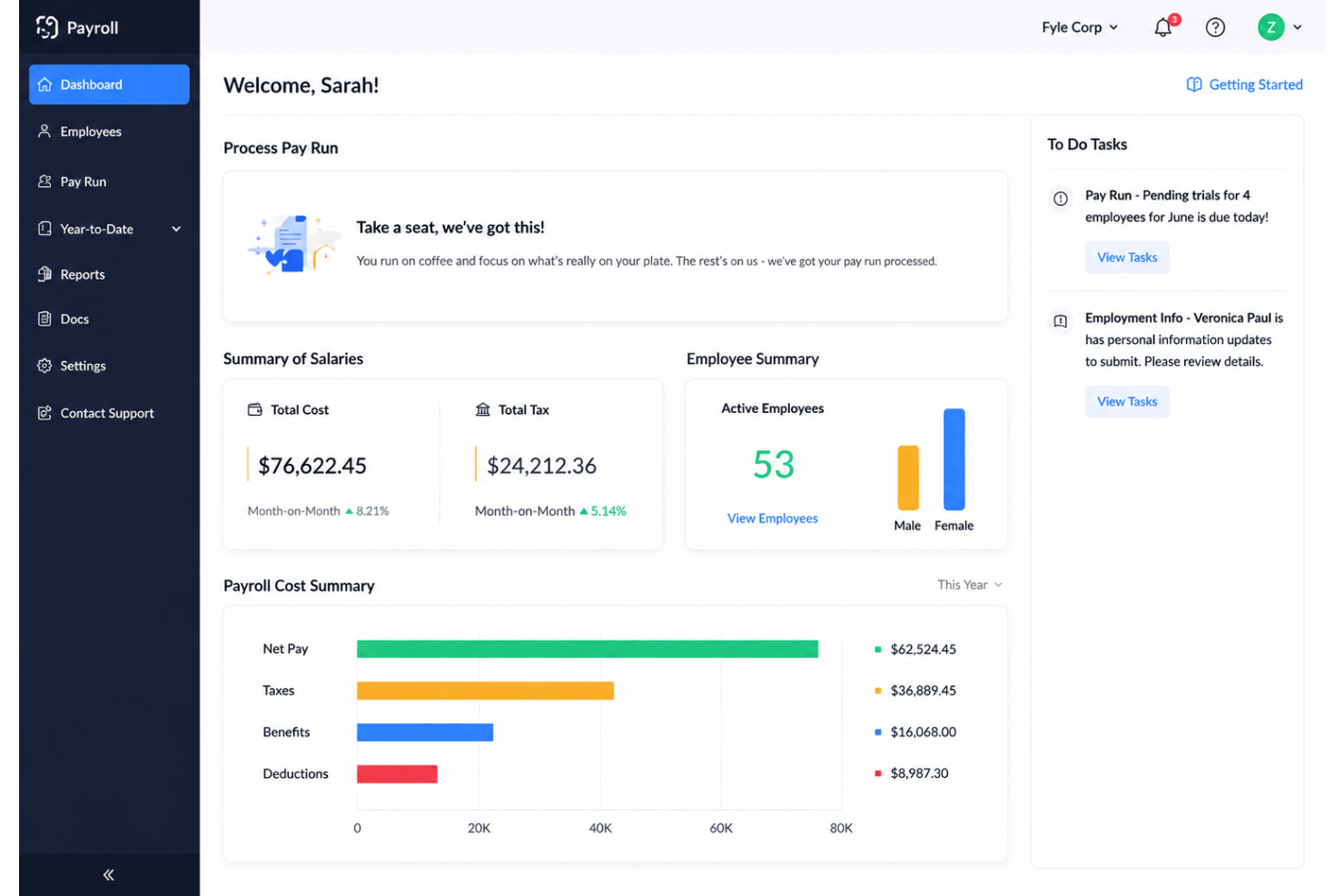Click the Getting Started link
Viewport: 1344px width, 896px height.
1245,84
